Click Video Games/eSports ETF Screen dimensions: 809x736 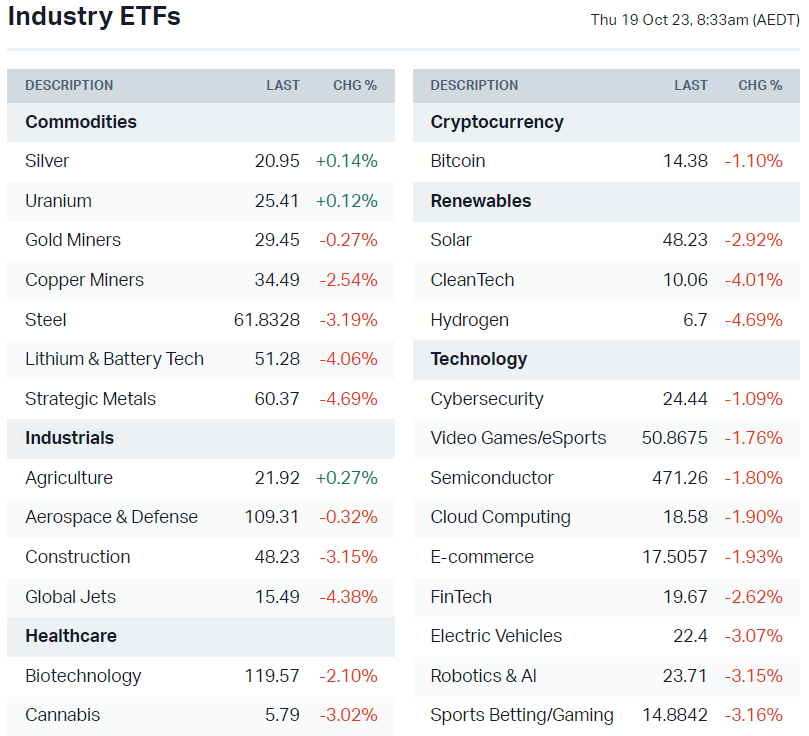[518, 438]
